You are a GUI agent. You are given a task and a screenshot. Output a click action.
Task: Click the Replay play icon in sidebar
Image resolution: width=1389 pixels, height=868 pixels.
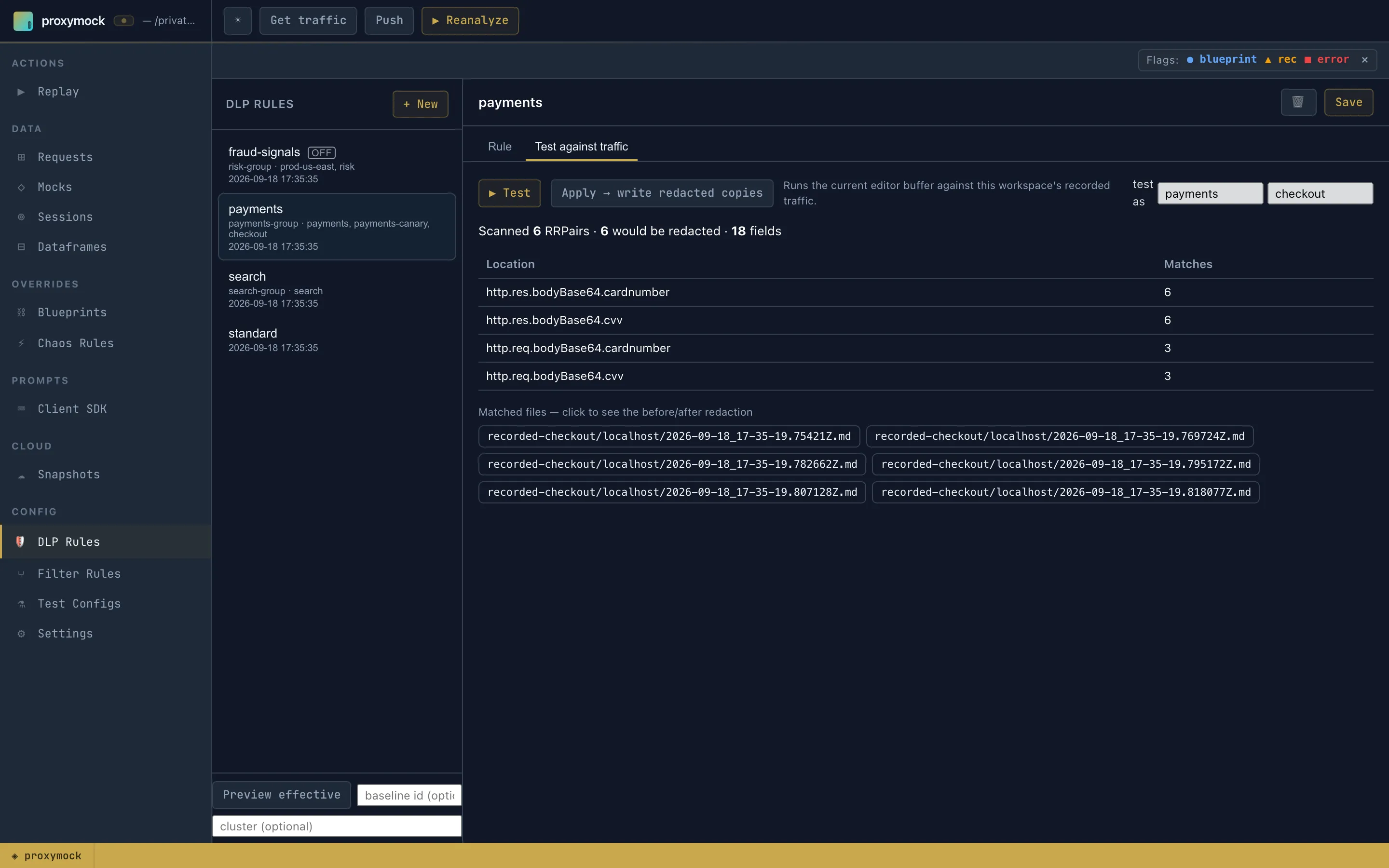click(x=21, y=92)
